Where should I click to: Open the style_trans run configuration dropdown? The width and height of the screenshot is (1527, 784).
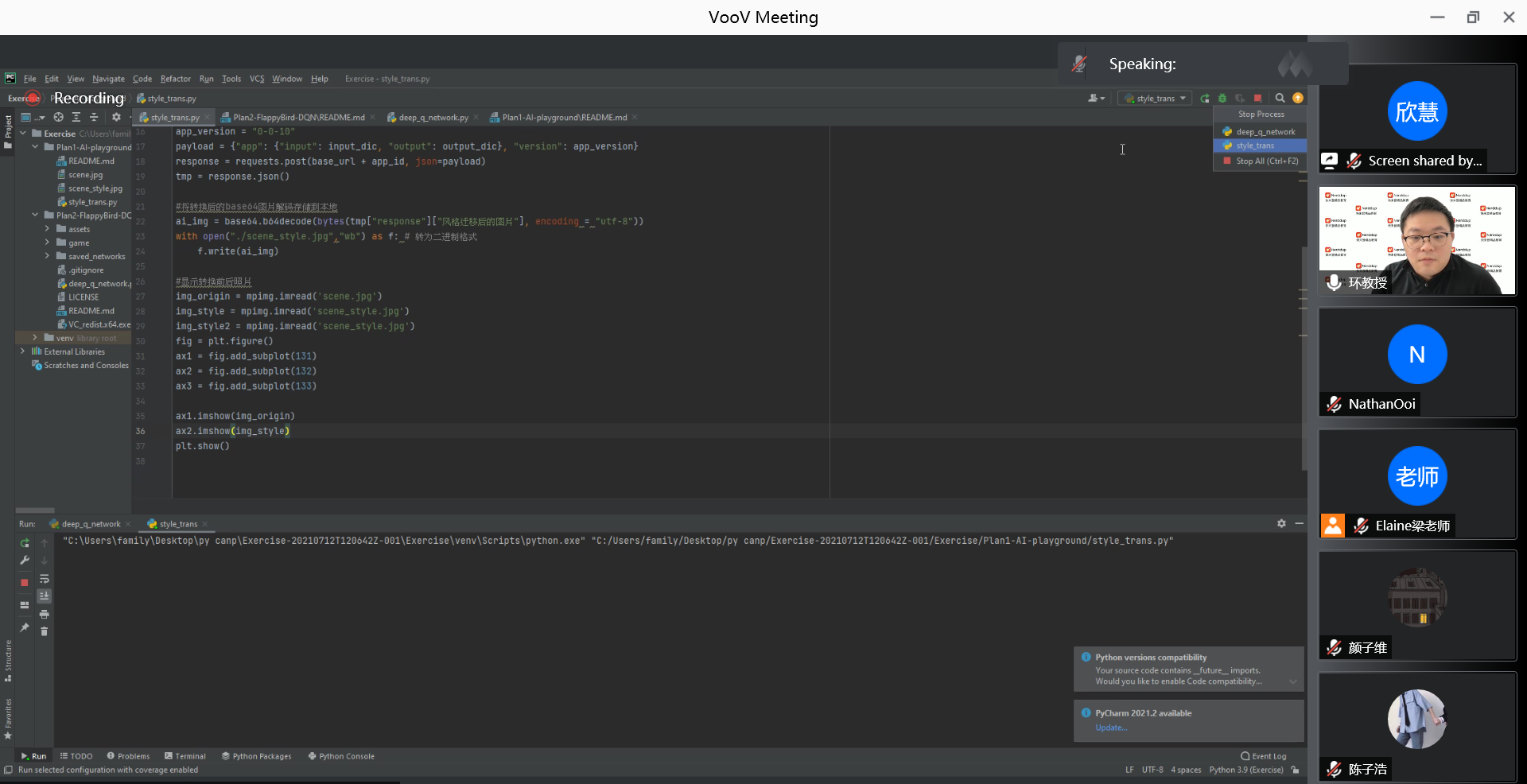click(1156, 99)
